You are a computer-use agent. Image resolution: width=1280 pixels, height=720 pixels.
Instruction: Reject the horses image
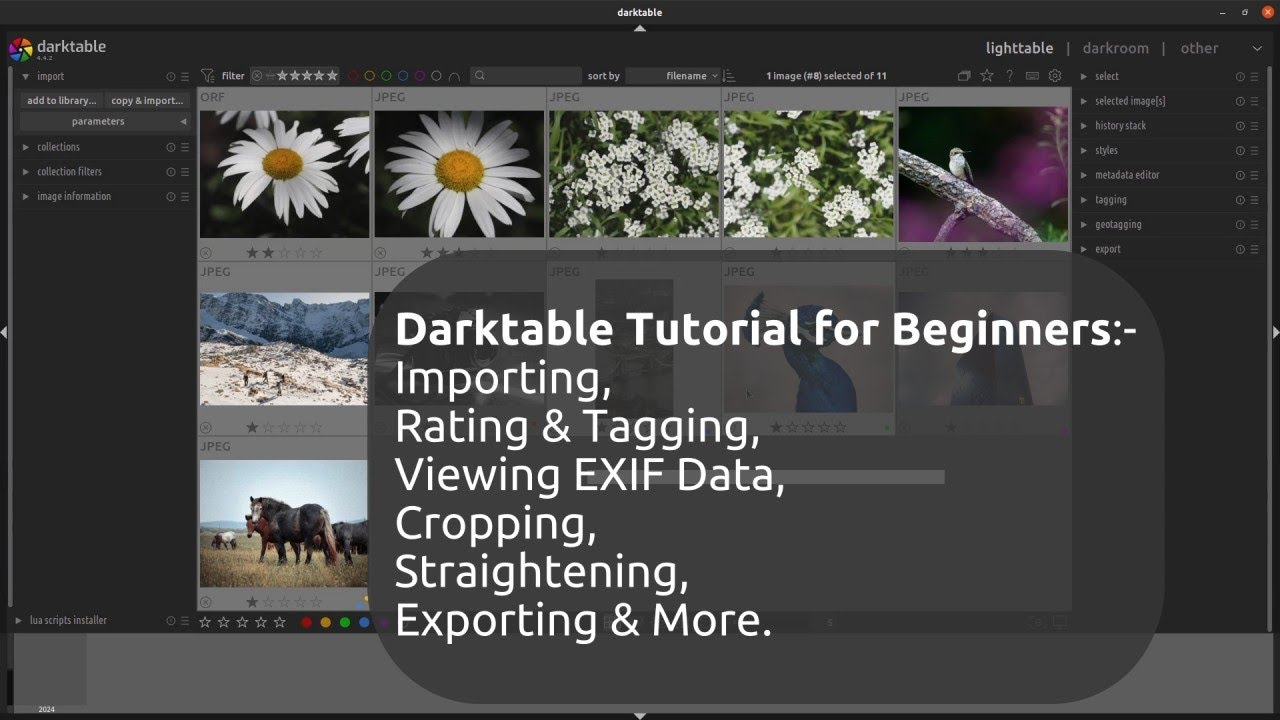[x=206, y=602]
